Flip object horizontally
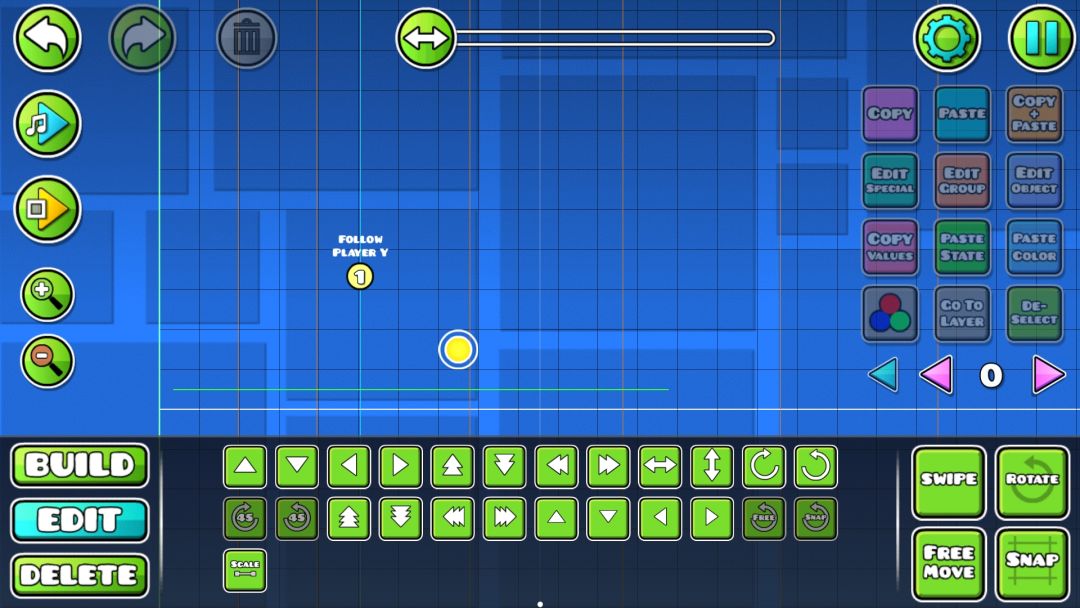Viewport: 1080px width, 608px height. click(660, 466)
